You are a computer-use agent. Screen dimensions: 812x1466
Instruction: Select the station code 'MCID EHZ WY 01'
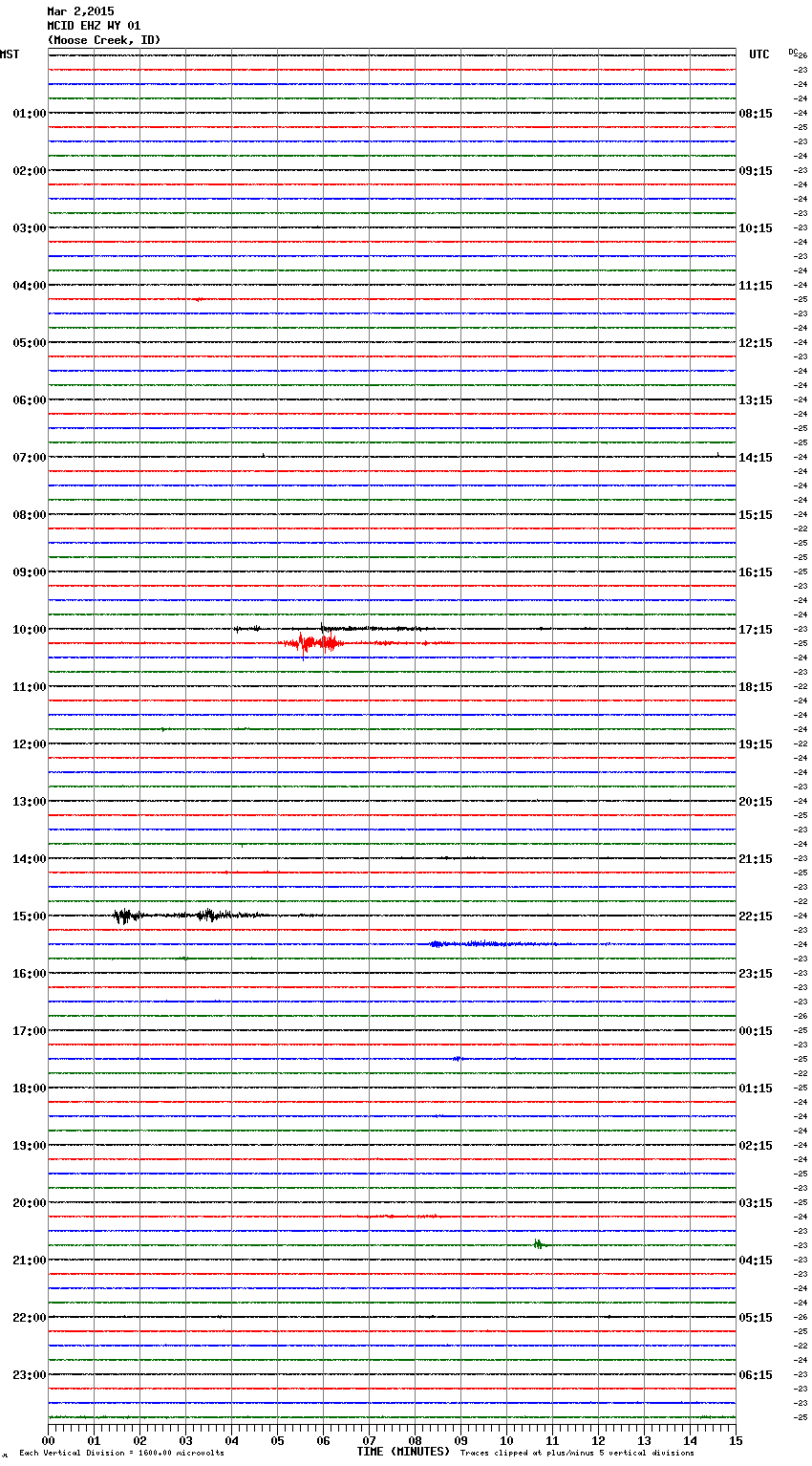94,26
